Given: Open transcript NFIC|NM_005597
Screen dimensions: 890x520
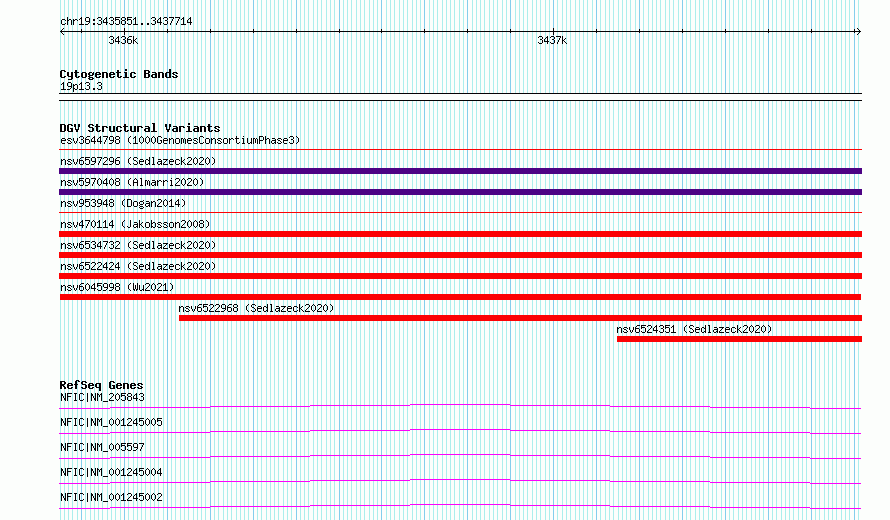Looking at the screenshot, I should 102,447.
